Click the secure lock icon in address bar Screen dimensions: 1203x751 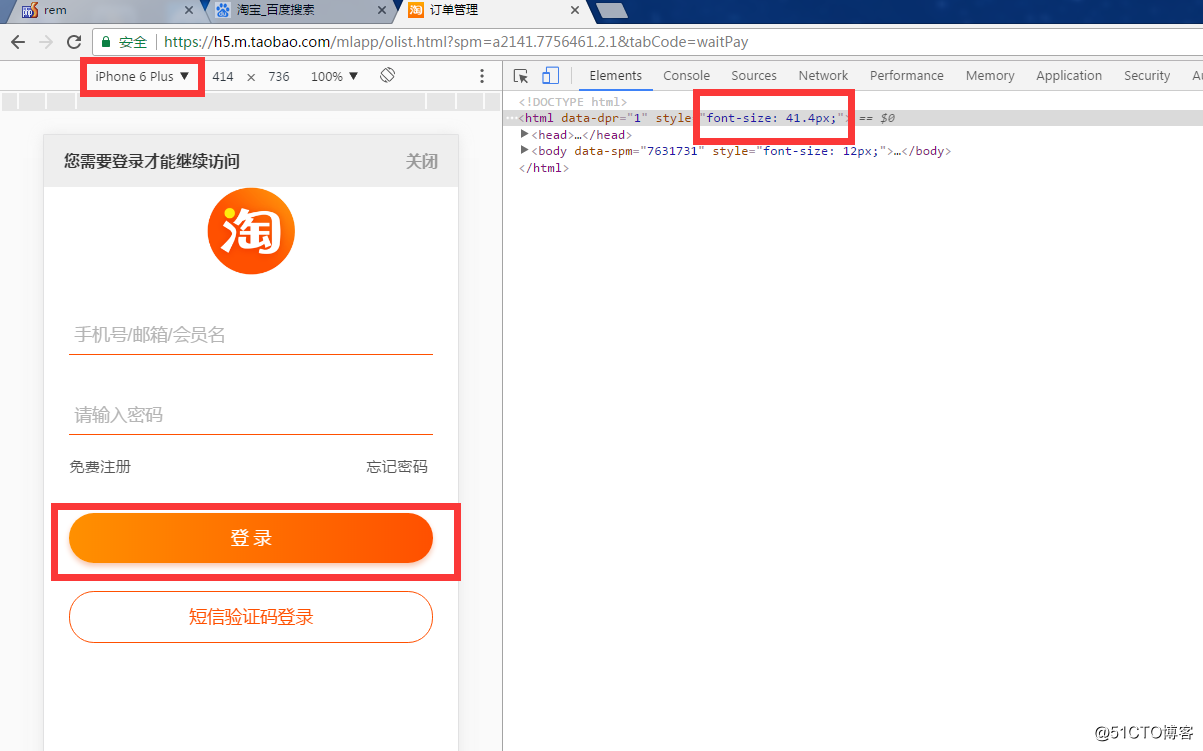coord(105,42)
